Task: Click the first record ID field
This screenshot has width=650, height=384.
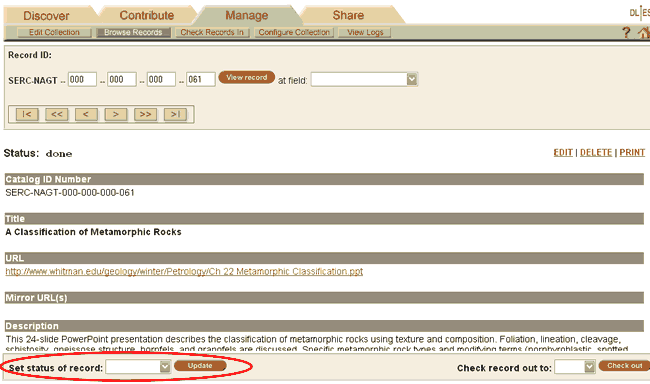Action: [82, 79]
